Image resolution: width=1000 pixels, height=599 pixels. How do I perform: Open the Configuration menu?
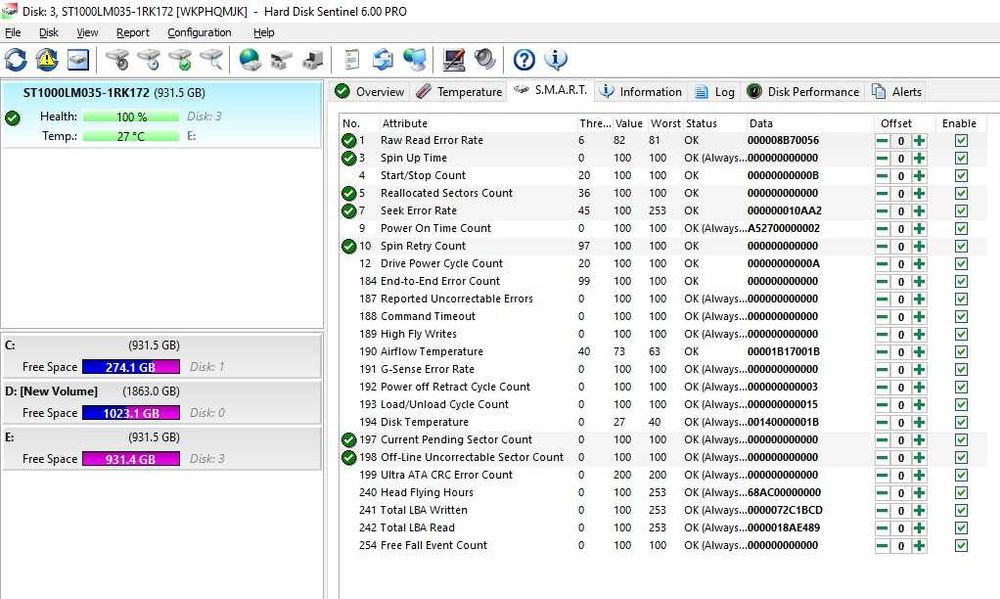(x=199, y=33)
